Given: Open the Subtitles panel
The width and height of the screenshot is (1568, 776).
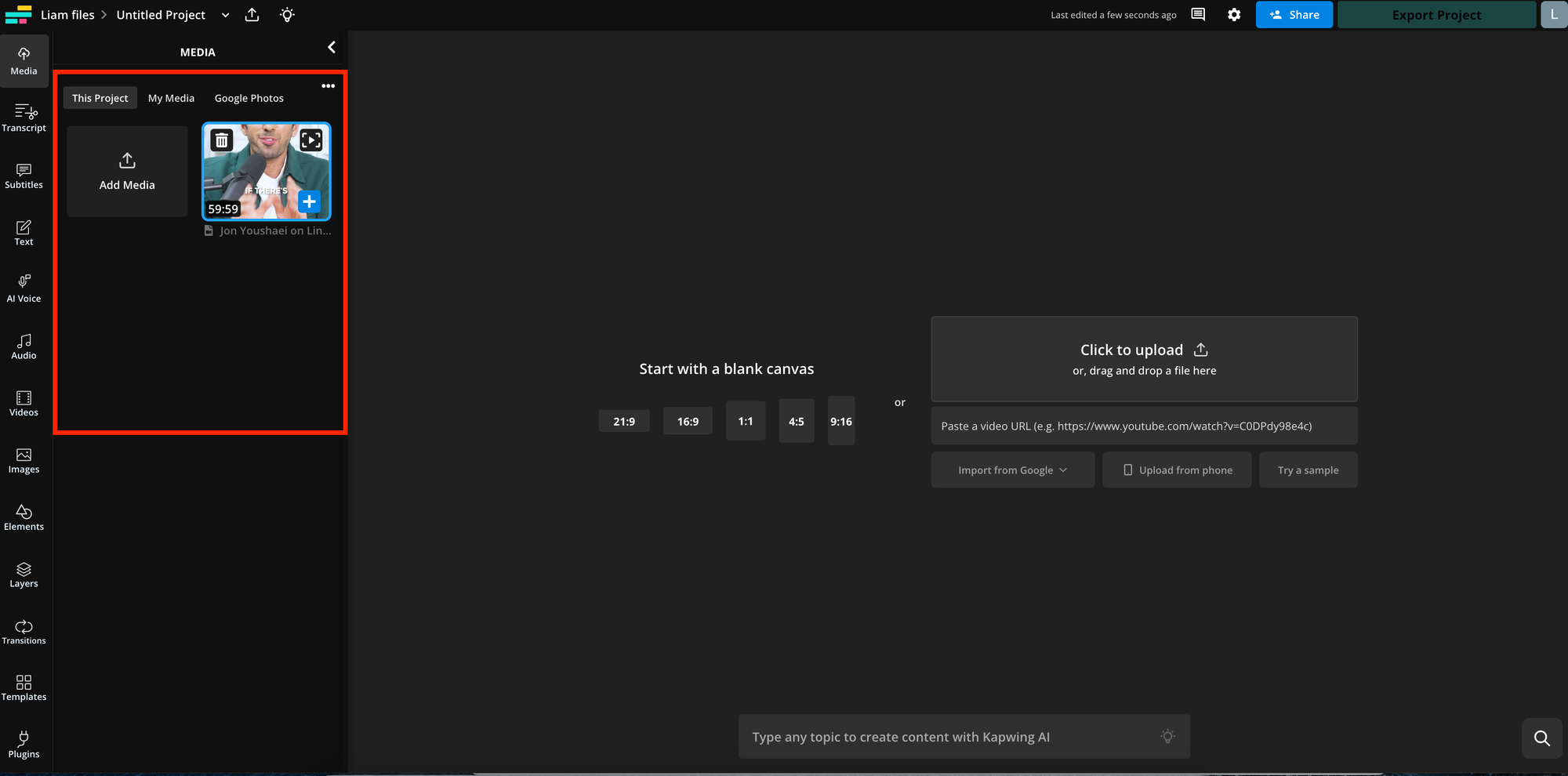Looking at the screenshot, I should point(24,175).
